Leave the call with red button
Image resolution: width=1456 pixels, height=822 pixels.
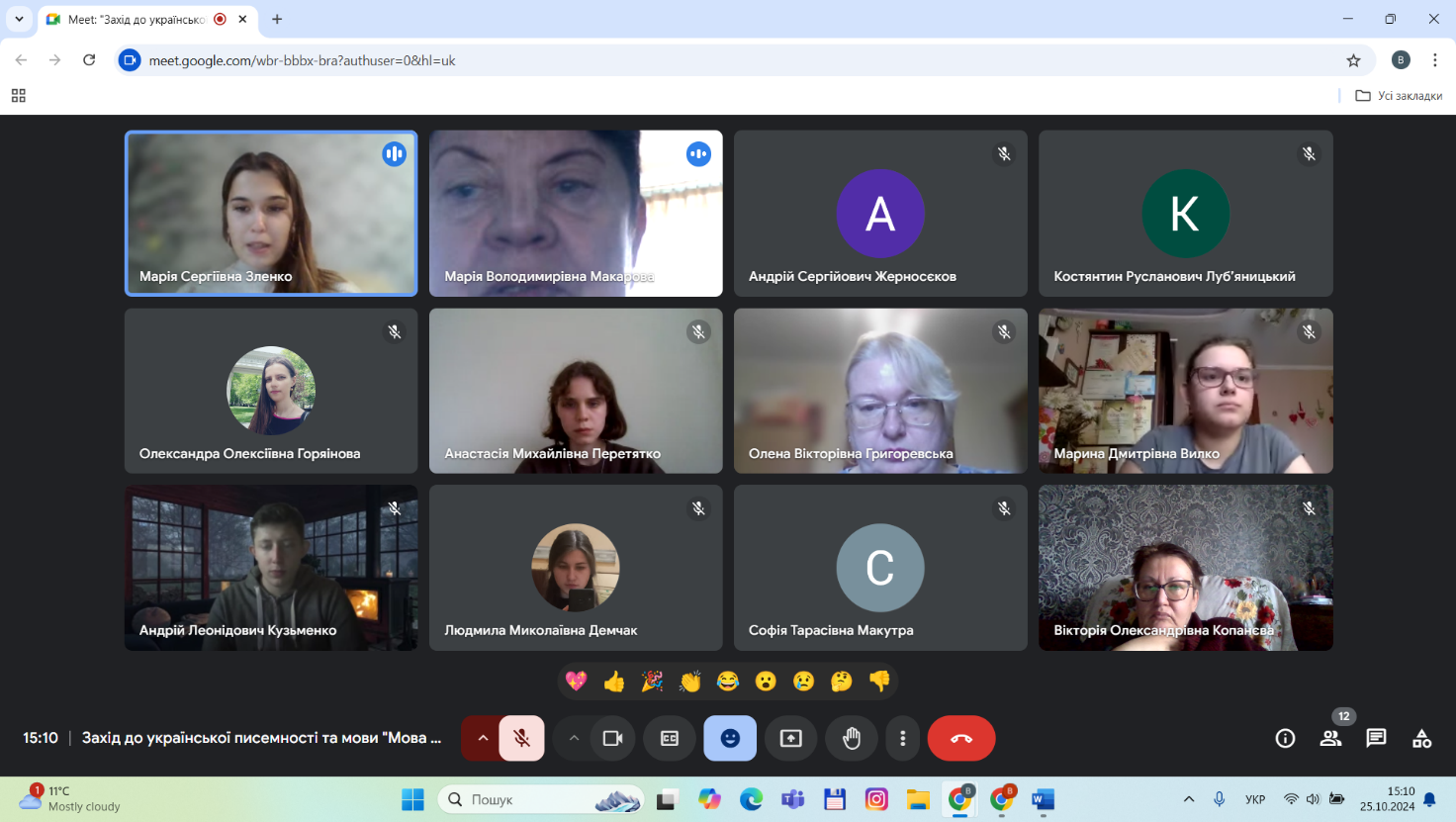[x=961, y=738]
